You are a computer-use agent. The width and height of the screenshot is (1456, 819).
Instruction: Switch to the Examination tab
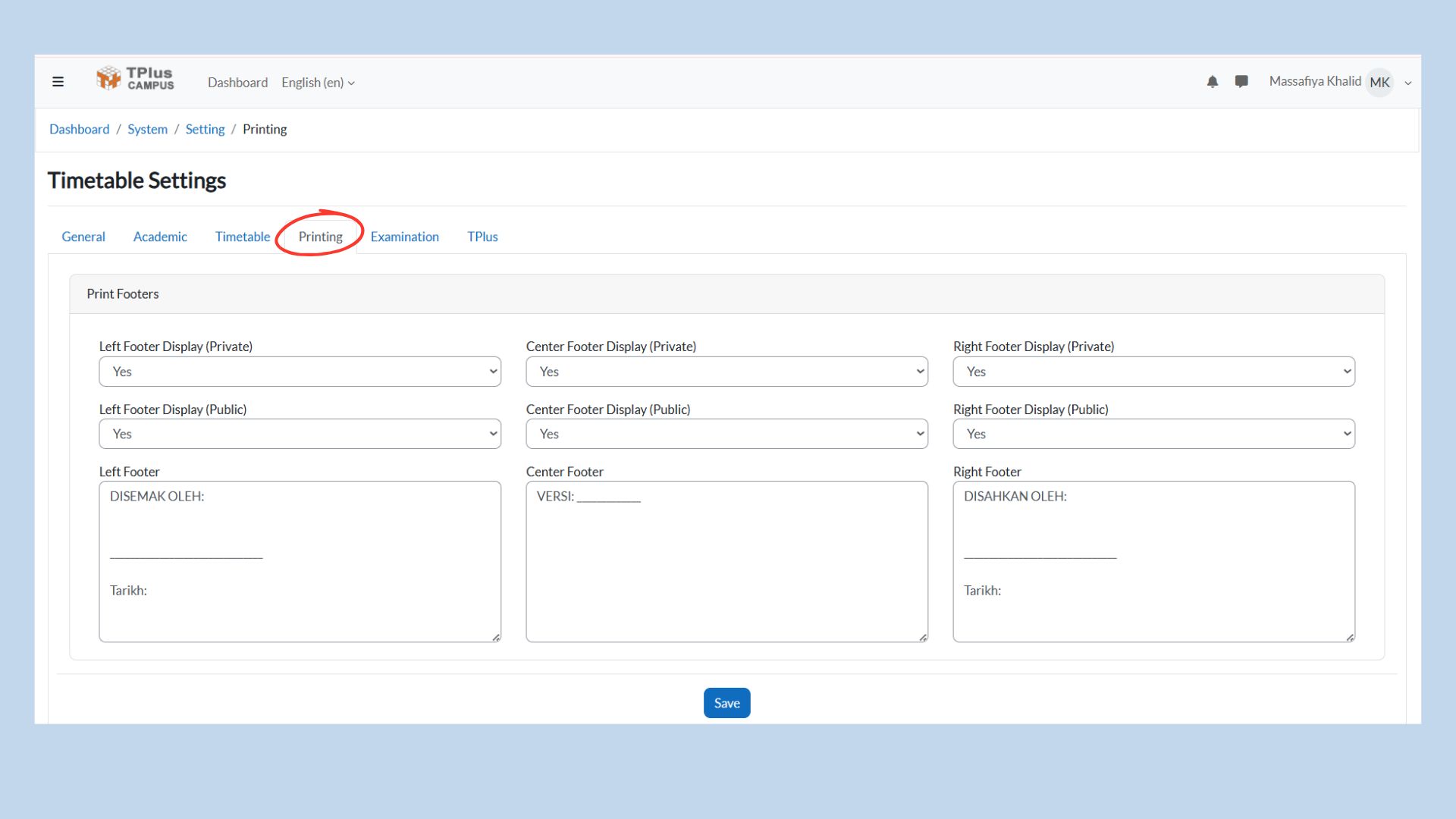pyautogui.click(x=404, y=237)
